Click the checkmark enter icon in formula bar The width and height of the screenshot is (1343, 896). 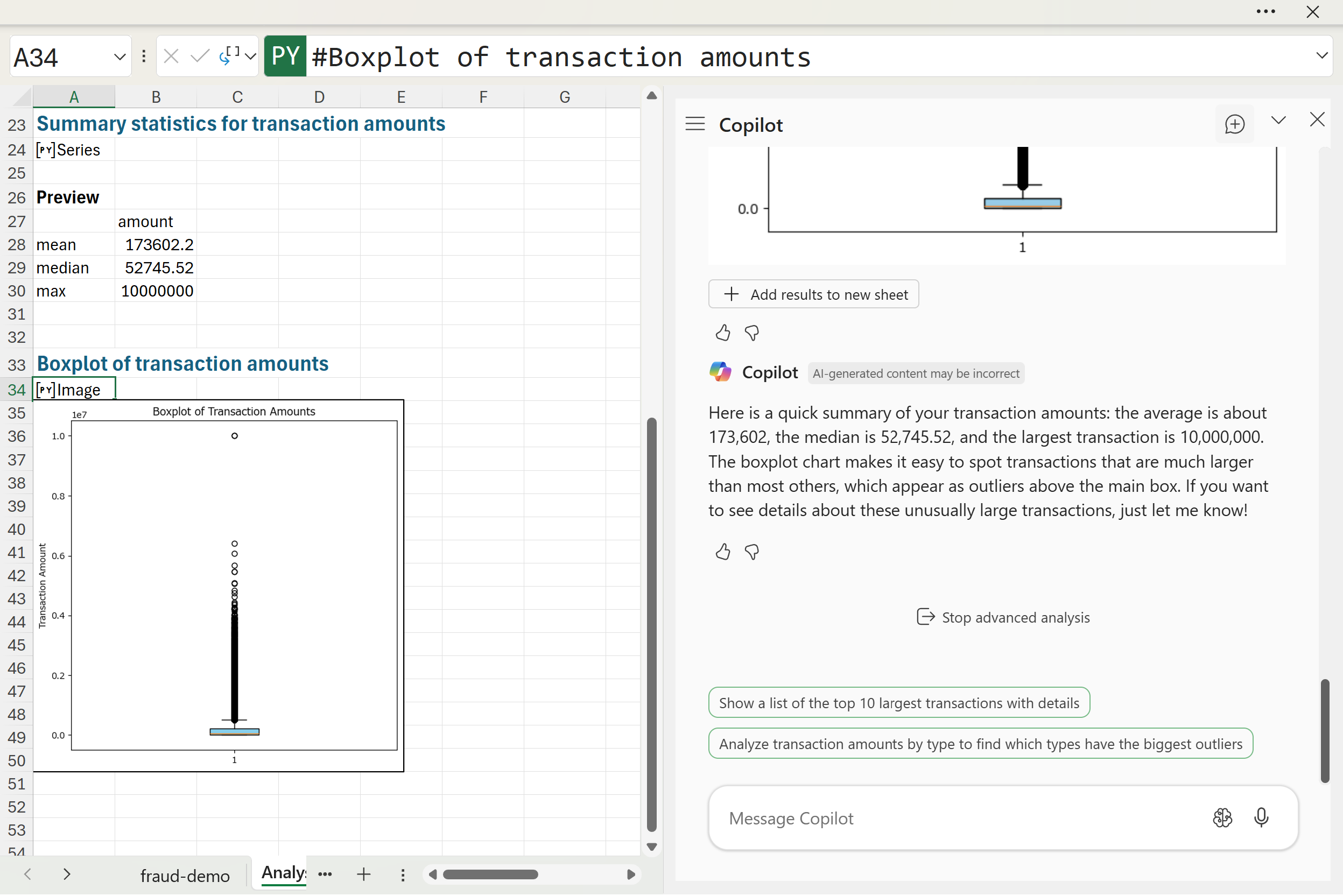[x=200, y=56]
